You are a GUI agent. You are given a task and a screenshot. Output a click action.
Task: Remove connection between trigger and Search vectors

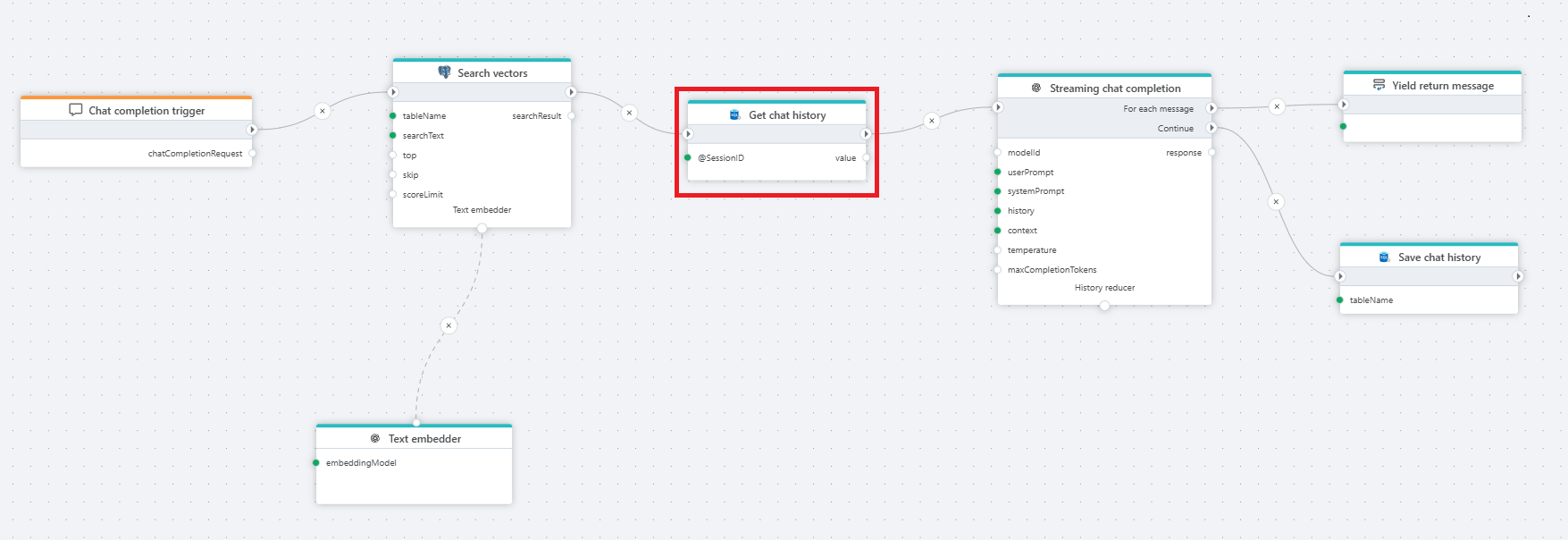pyautogui.click(x=323, y=111)
